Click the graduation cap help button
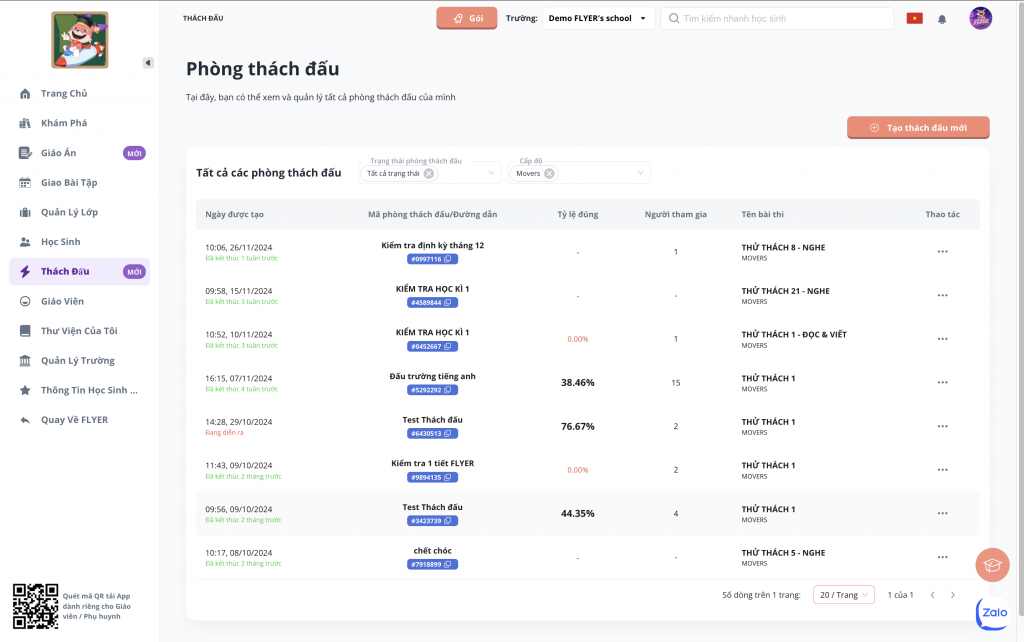The width and height of the screenshot is (1024, 642). coord(992,566)
